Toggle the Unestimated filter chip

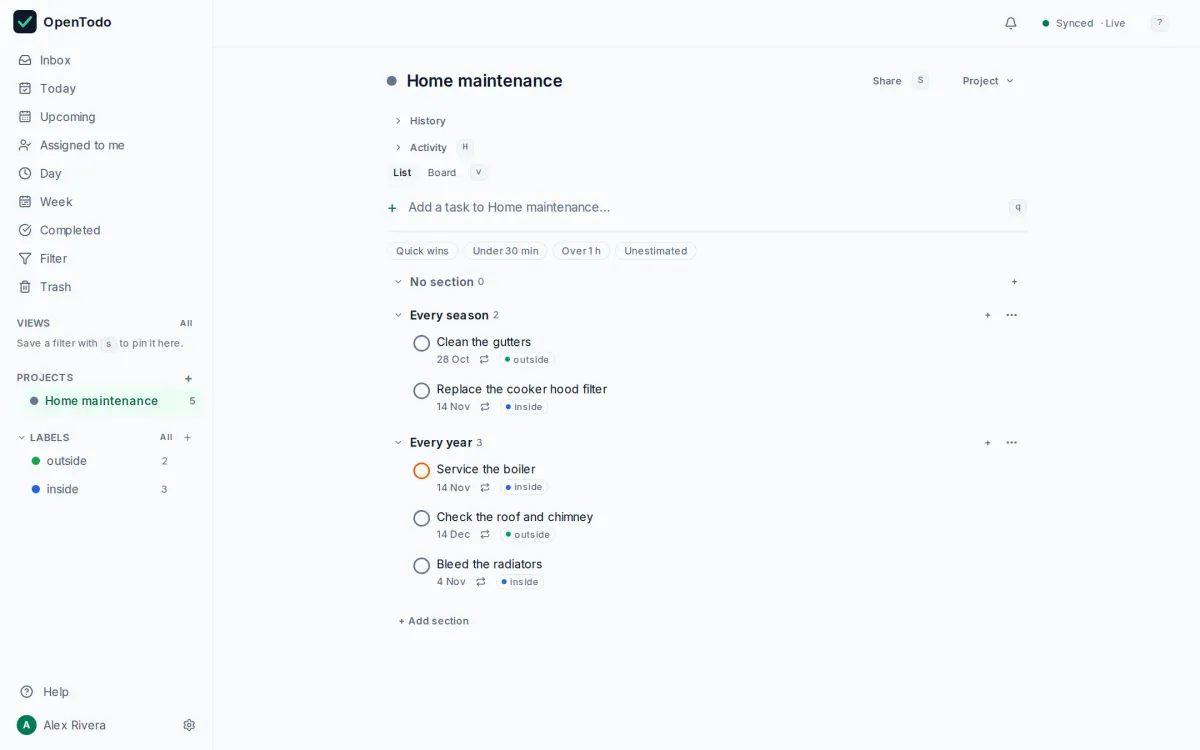pyautogui.click(x=655, y=251)
